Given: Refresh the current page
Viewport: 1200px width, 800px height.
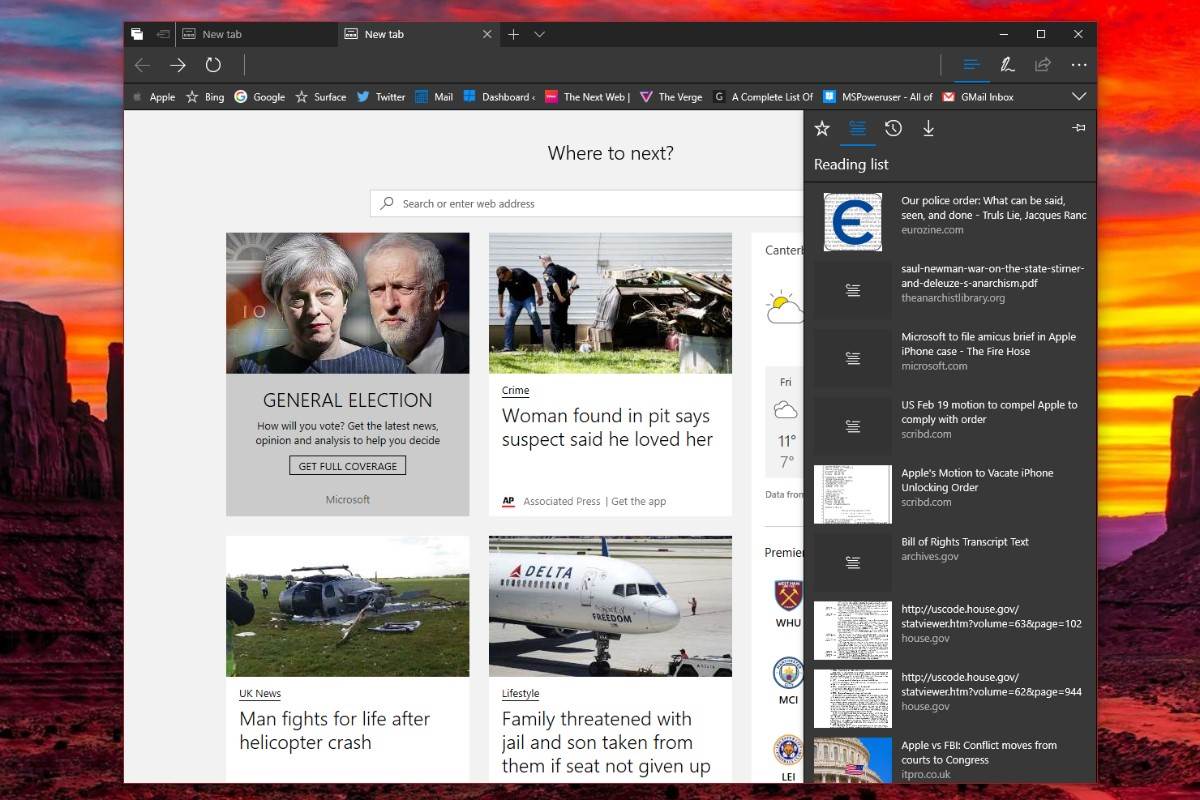Looking at the screenshot, I should 213,65.
